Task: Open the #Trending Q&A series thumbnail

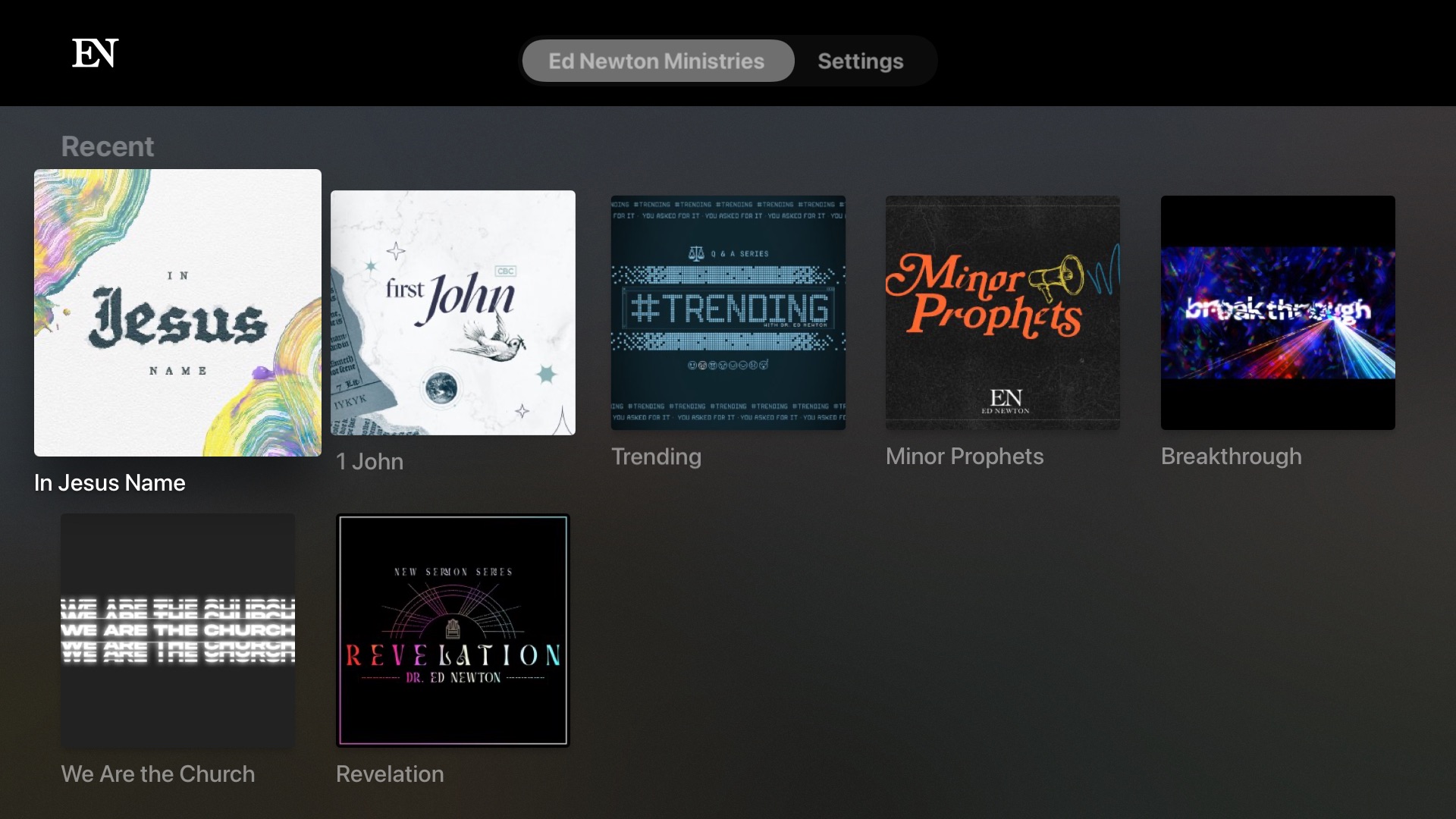Action: [728, 312]
